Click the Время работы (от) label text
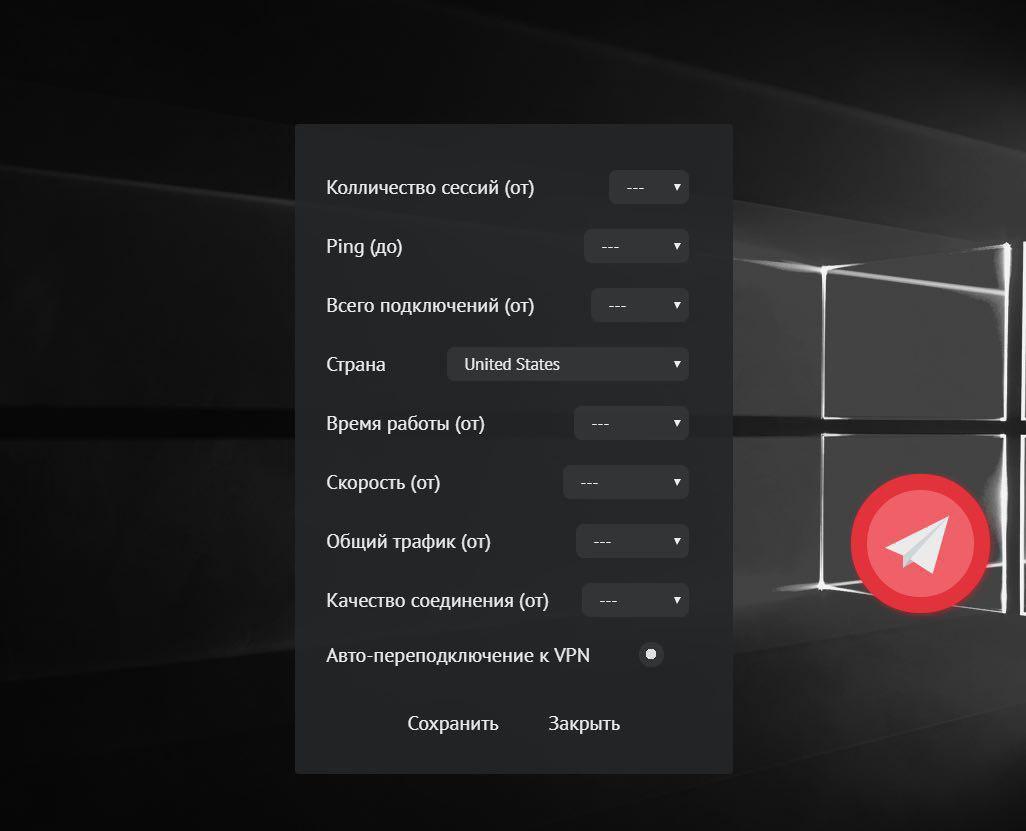This screenshot has height=831, width=1026. pyautogui.click(x=405, y=423)
